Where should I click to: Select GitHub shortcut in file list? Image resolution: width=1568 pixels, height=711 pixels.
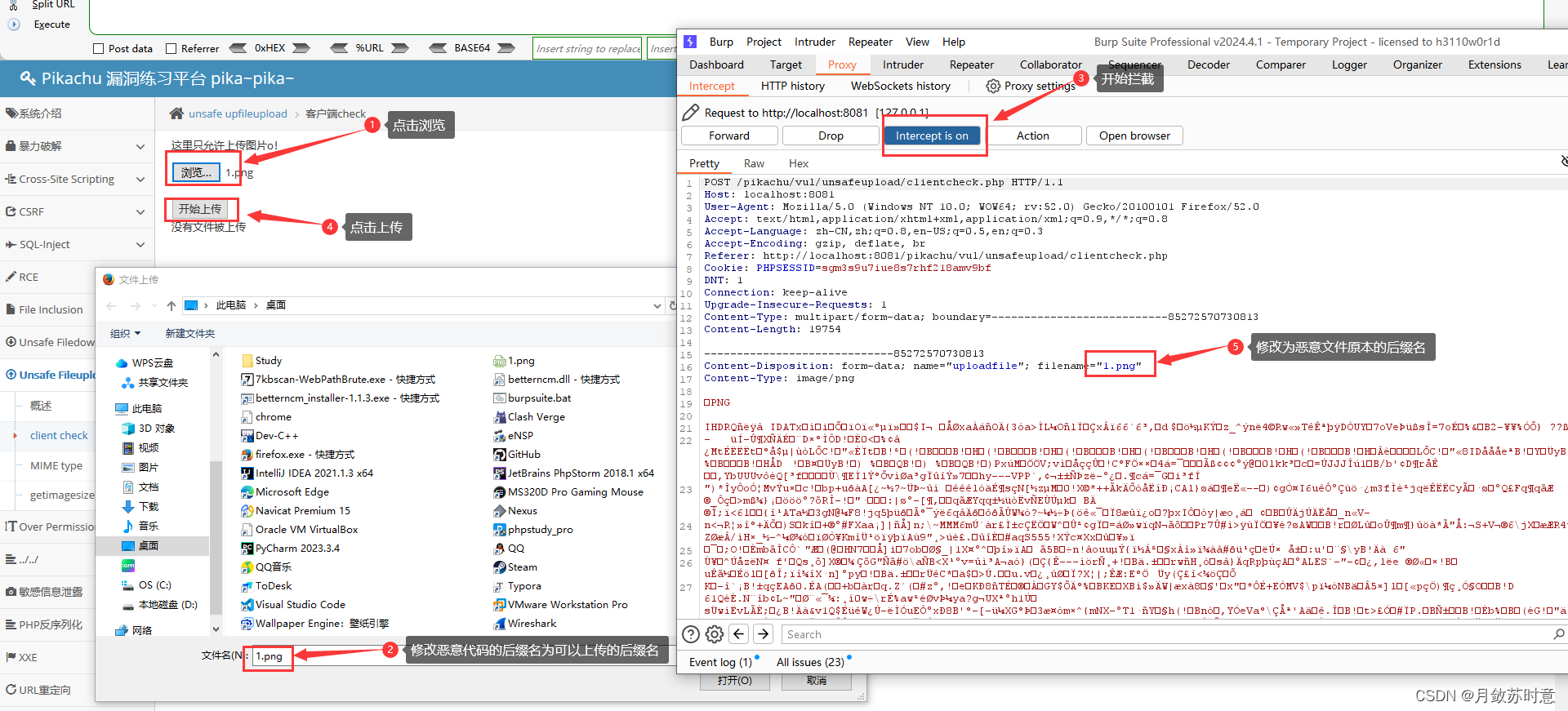[x=517, y=455]
